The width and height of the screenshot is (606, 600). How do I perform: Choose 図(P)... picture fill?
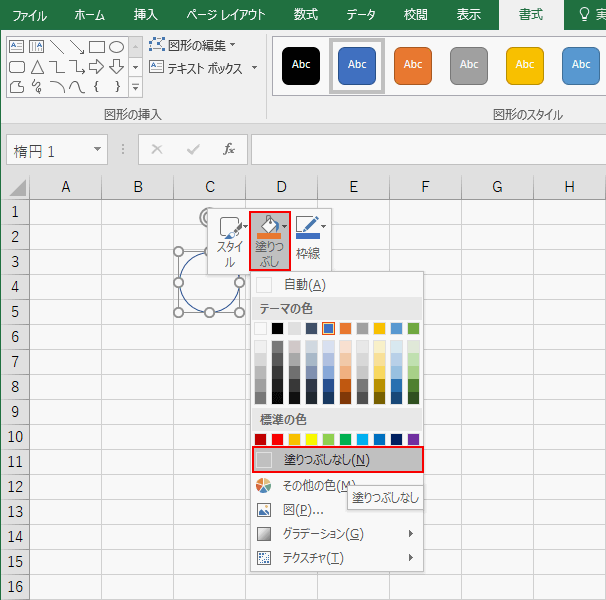click(337, 510)
